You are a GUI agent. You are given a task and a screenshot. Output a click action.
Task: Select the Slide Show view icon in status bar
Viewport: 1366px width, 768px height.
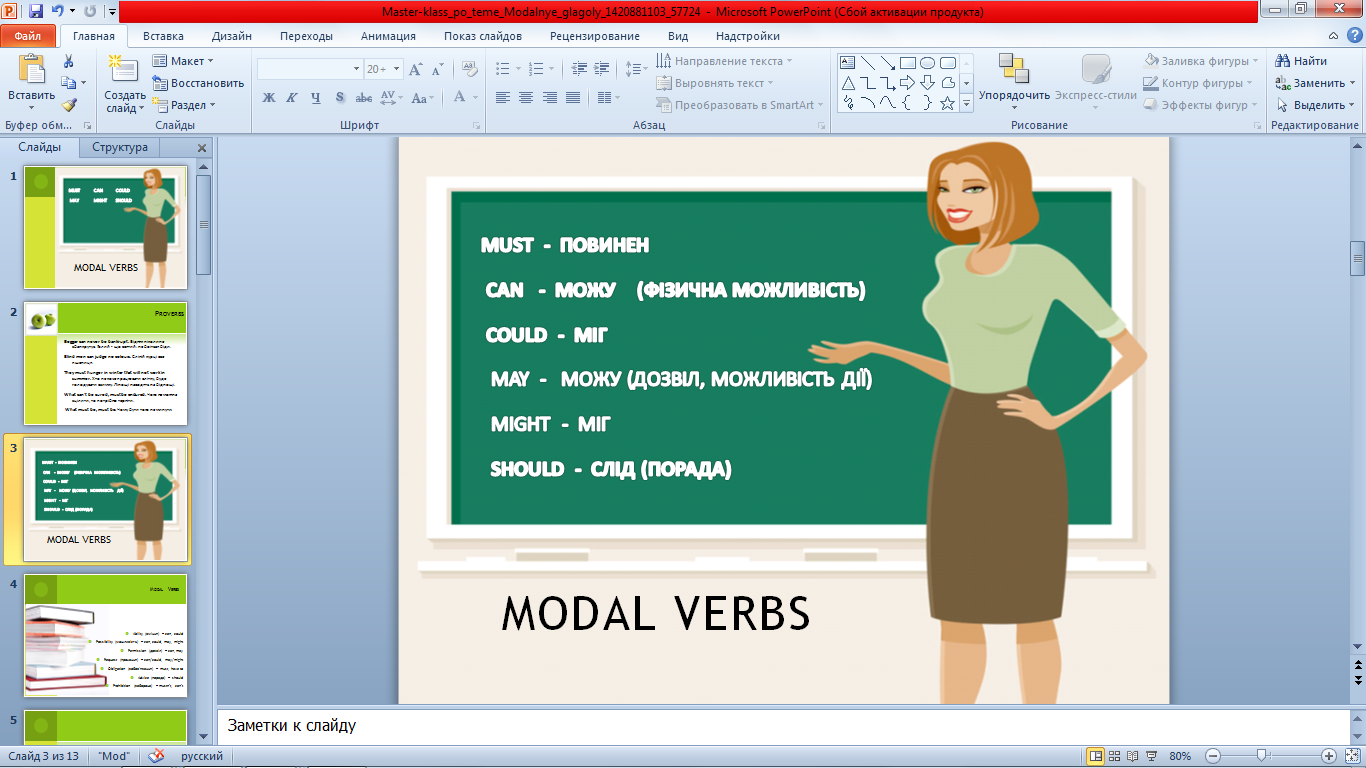[1151, 755]
